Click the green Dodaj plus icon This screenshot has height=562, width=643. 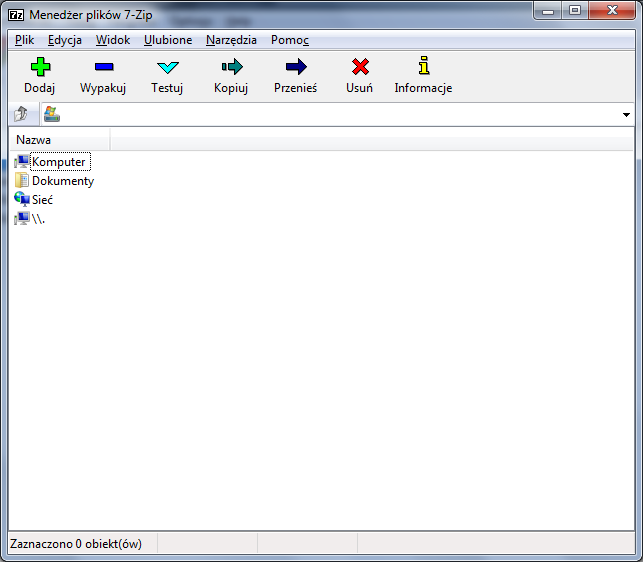40,67
